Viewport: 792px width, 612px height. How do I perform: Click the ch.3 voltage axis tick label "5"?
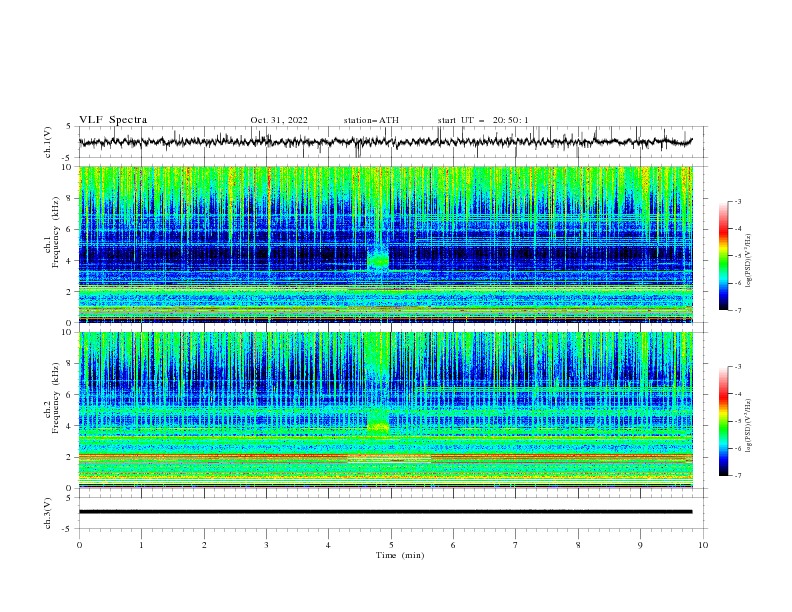point(69,497)
